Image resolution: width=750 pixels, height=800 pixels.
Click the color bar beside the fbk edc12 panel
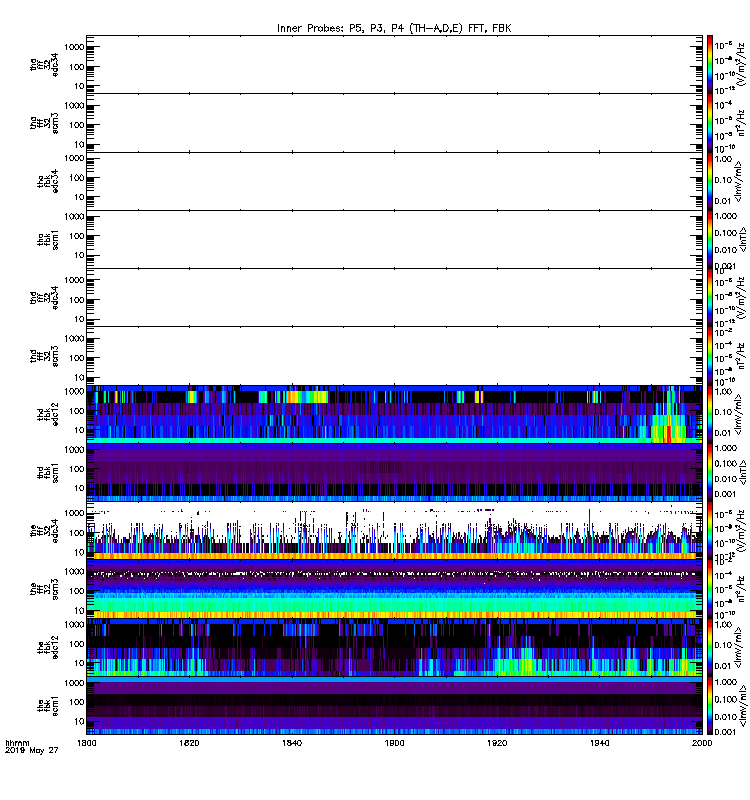[x=709, y=647]
